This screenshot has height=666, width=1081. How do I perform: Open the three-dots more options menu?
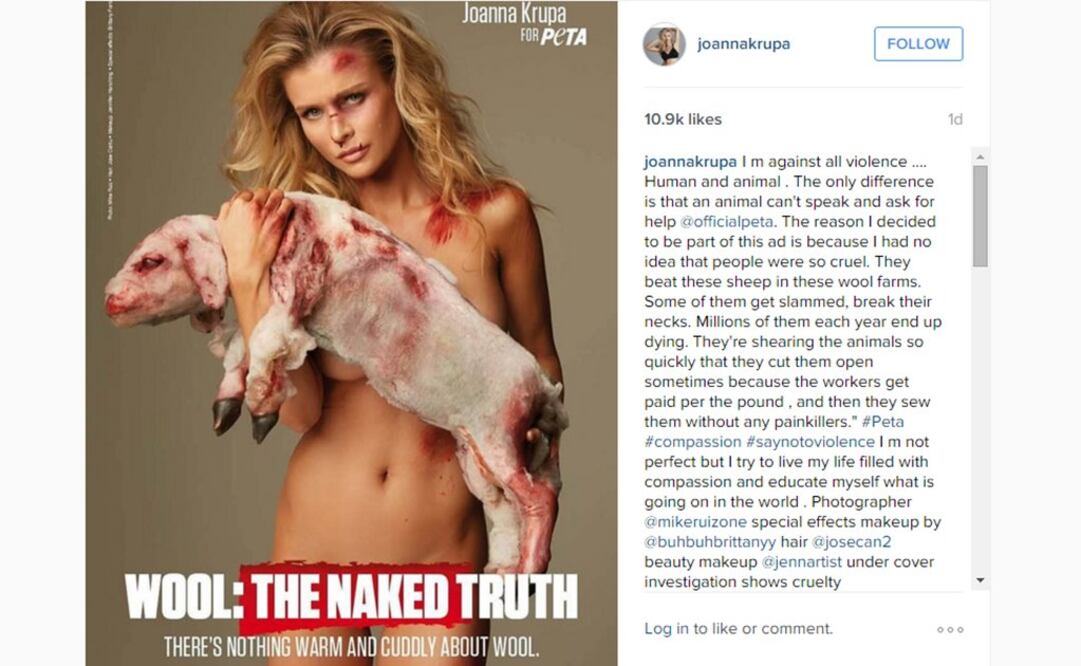[950, 629]
